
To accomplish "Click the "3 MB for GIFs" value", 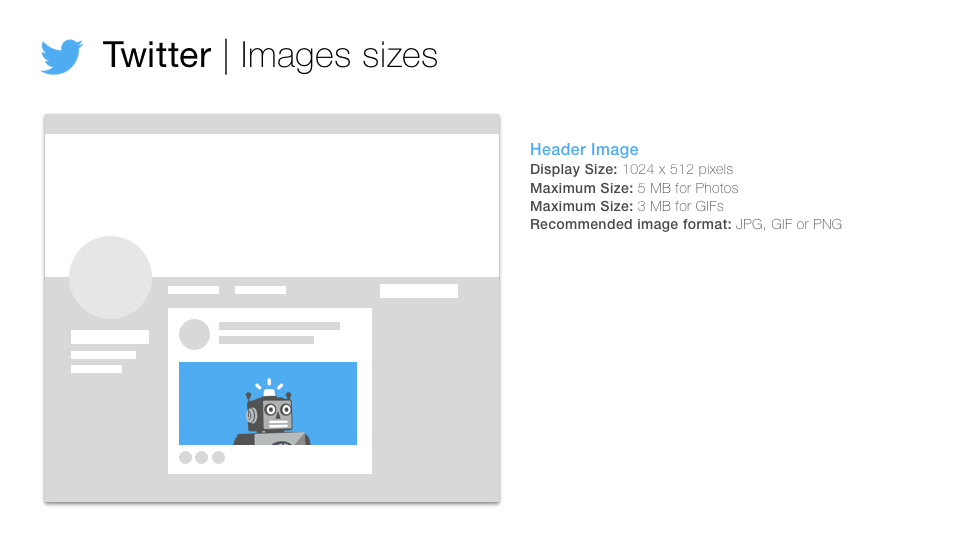I will (680, 206).
